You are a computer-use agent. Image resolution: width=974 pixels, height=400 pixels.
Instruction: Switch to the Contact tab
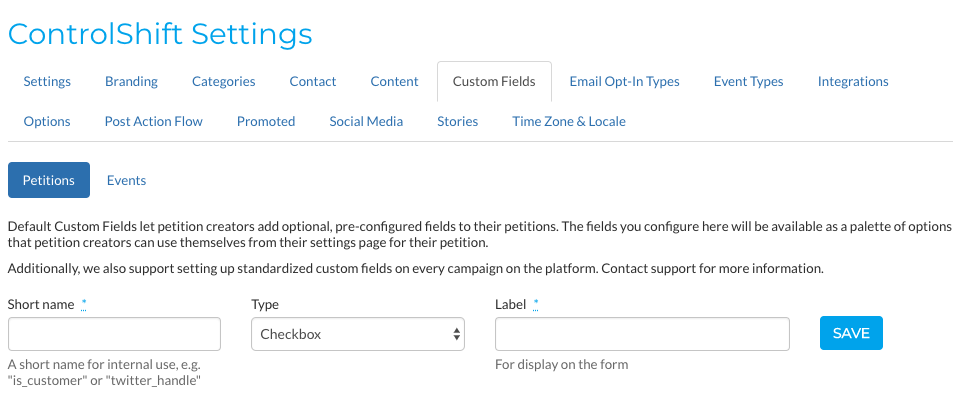click(312, 81)
